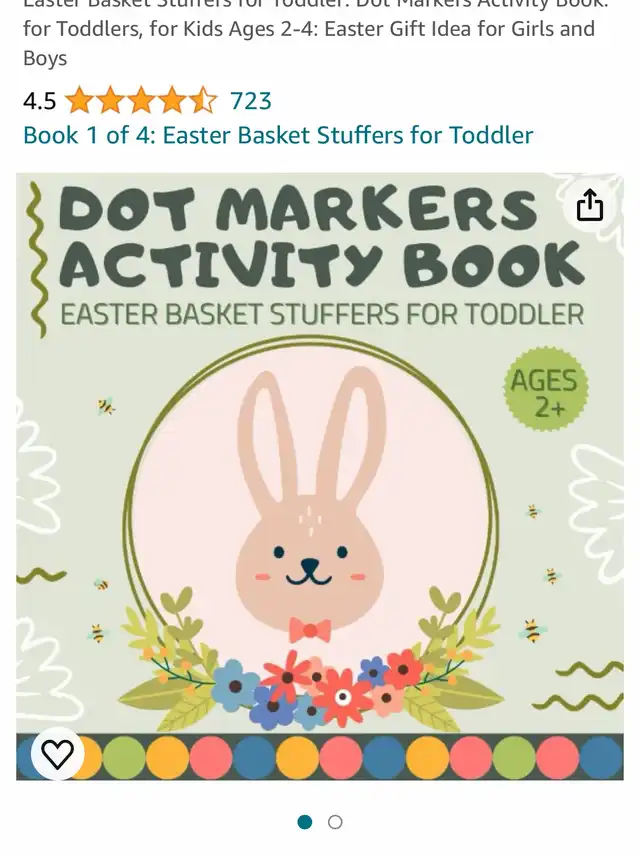Open the 723 customer reviews
Screen dimensions: 640x856
[x=251, y=101]
